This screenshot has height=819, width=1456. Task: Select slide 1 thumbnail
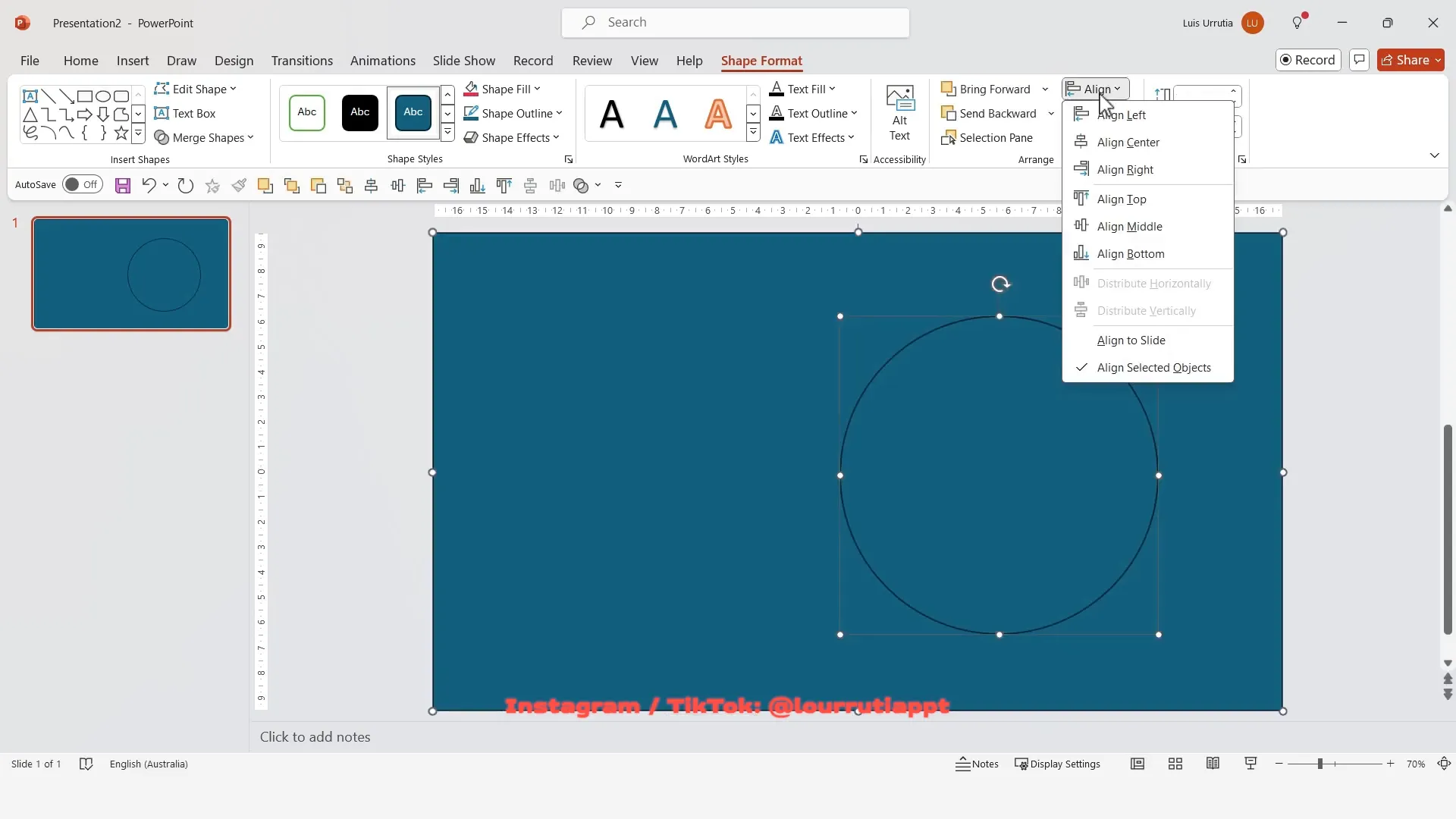coord(131,274)
